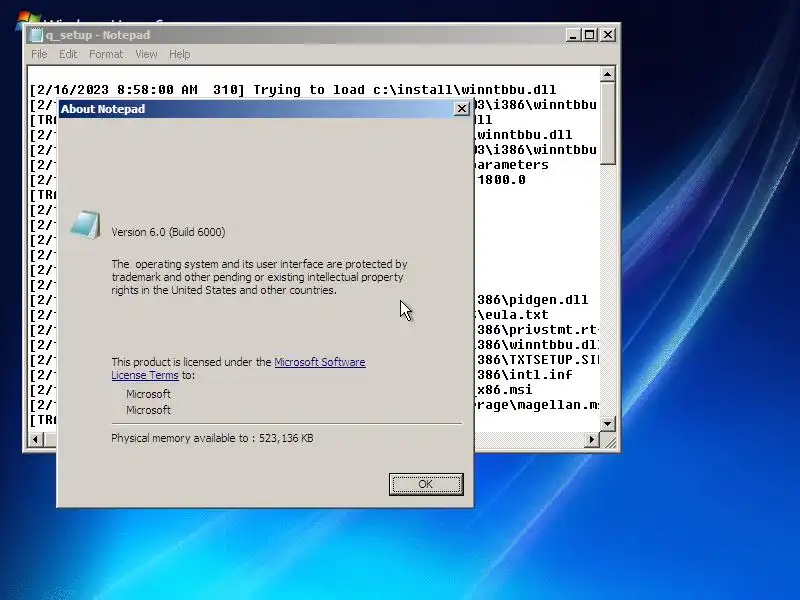The width and height of the screenshot is (800, 600).
Task: Click the trademark protection paragraph text
Action: [x=259, y=277]
